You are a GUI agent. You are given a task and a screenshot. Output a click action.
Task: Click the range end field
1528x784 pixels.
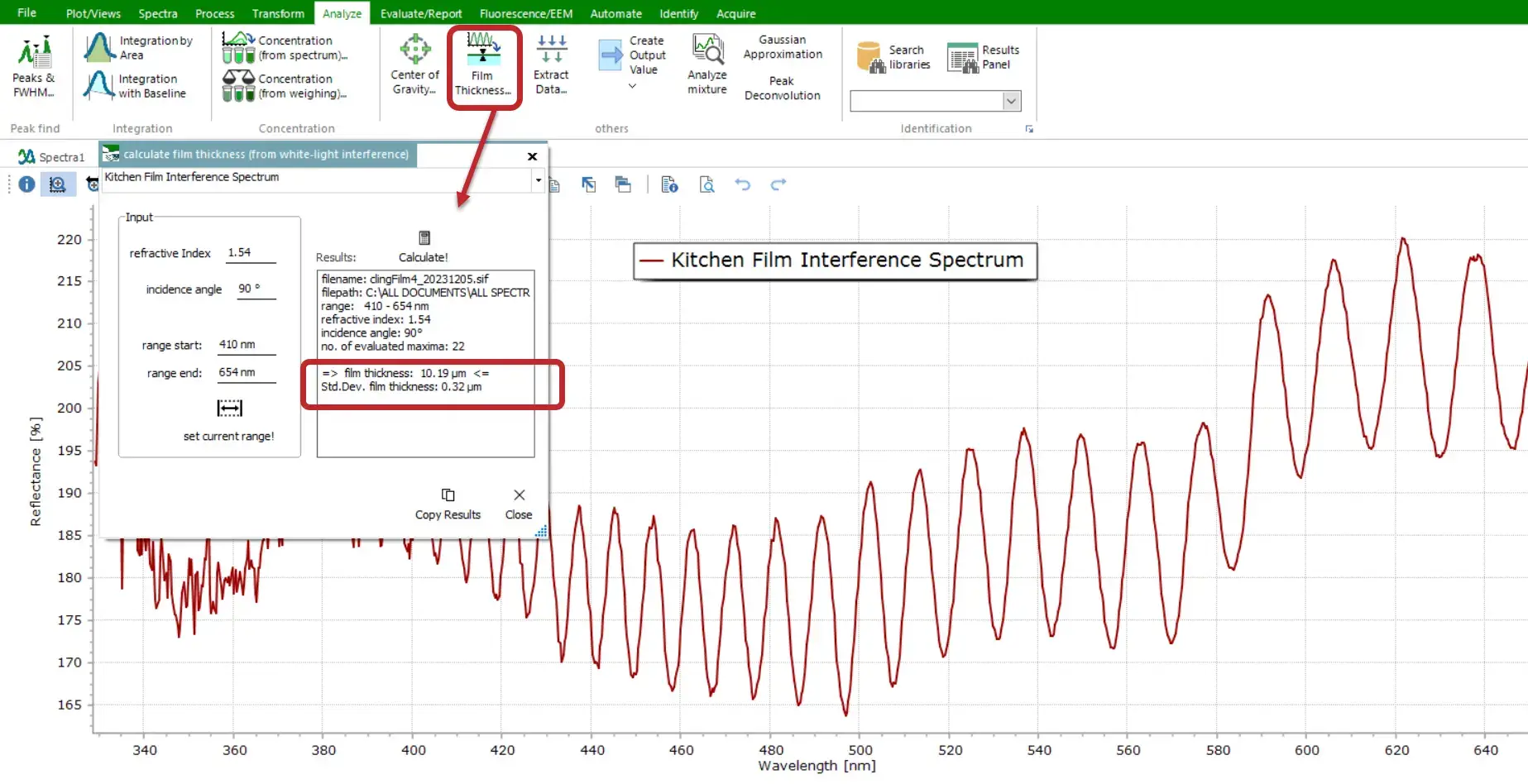click(247, 373)
